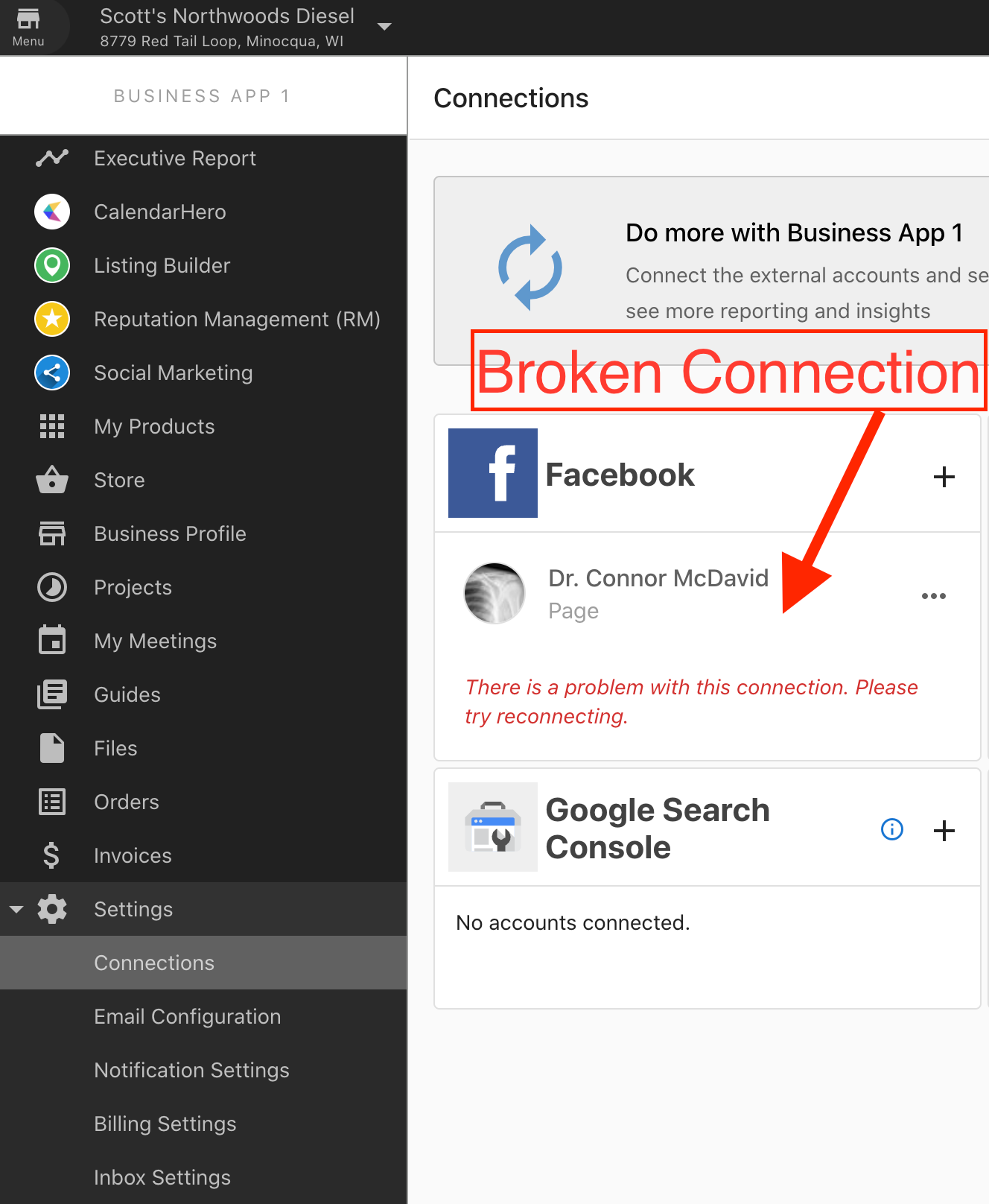Viewport: 989px width, 1204px height.
Task: Collapse the Settings section arrow
Action: point(16,909)
